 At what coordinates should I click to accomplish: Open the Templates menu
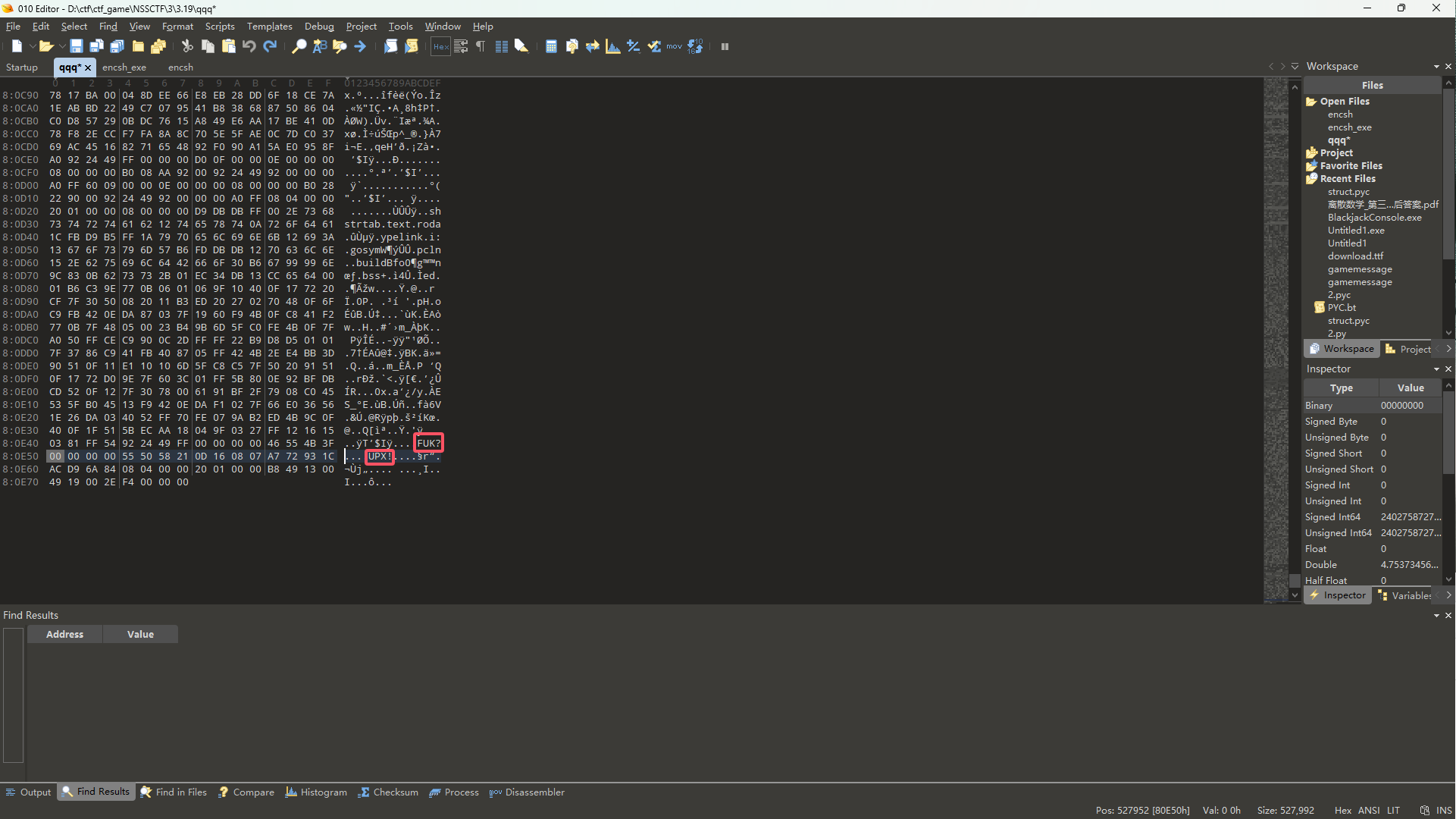269,27
